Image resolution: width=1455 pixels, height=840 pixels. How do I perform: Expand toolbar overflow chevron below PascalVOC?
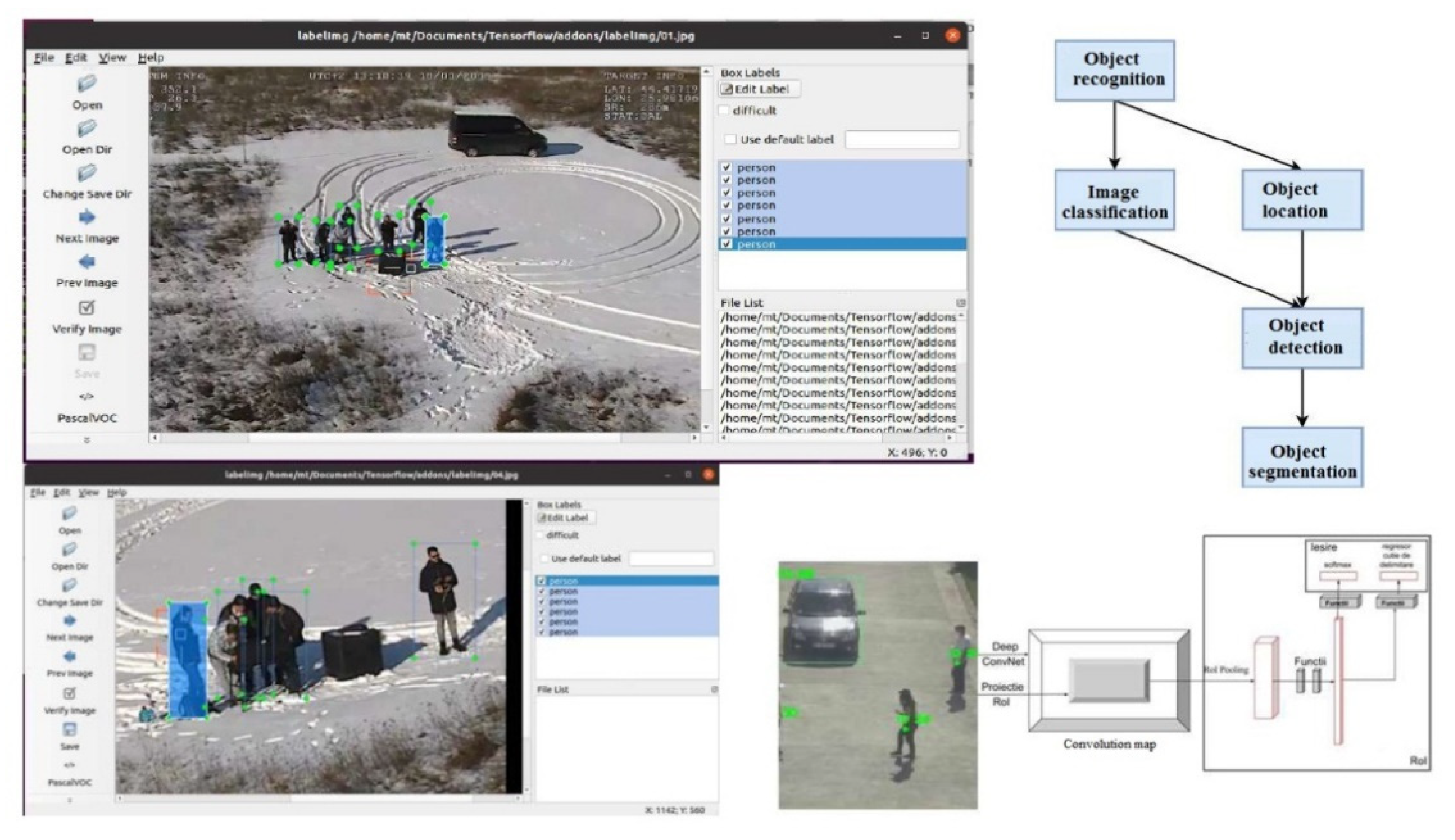click(x=86, y=440)
